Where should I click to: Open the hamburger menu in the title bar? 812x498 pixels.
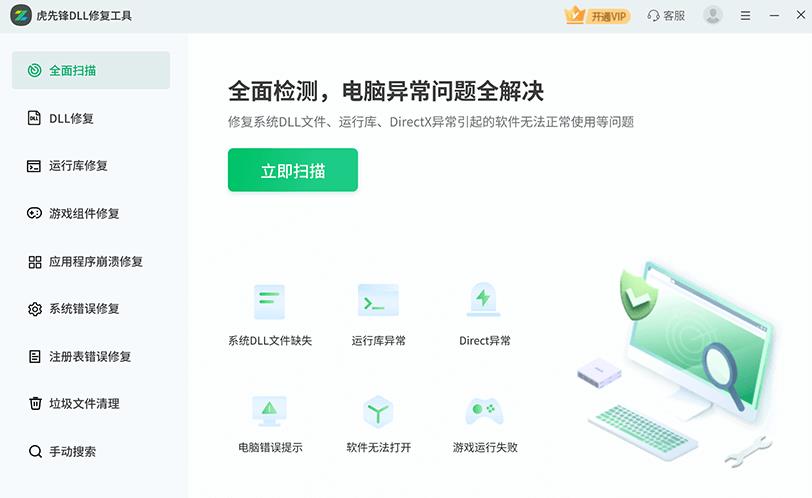pyautogui.click(x=745, y=16)
